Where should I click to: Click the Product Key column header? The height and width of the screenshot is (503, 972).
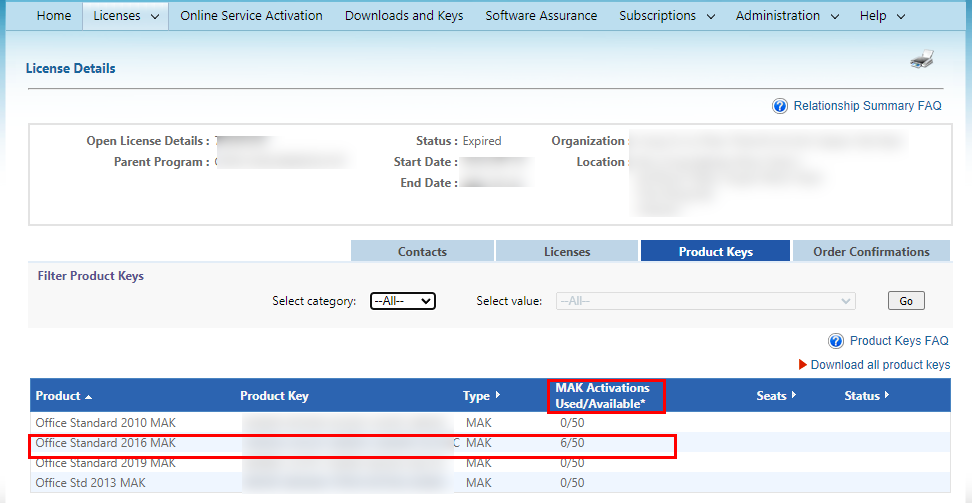click(x=274, y=396)
